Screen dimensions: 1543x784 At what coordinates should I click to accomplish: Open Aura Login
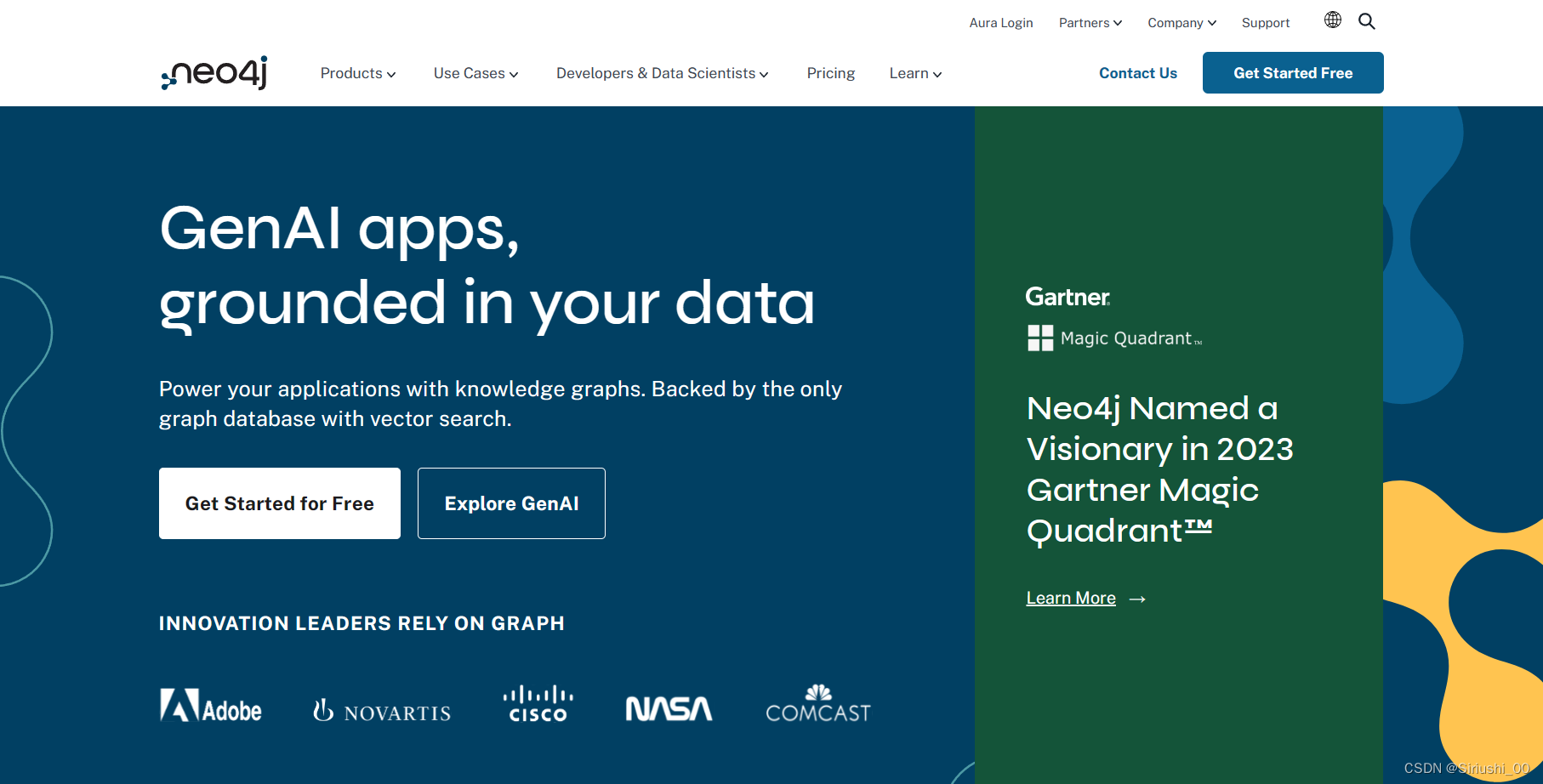point(1001,23)
